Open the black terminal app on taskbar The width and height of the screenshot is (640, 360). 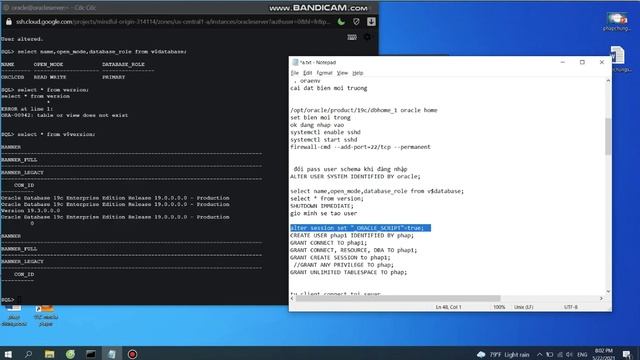91,354
